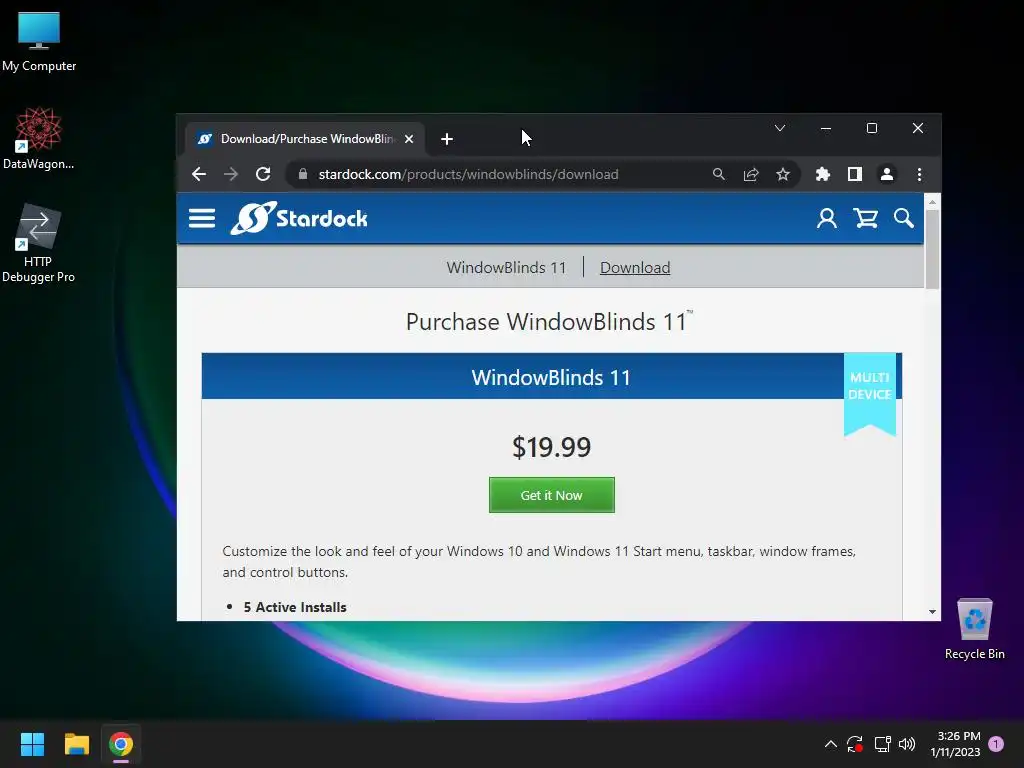Follow the Download link

pos(635,268)
